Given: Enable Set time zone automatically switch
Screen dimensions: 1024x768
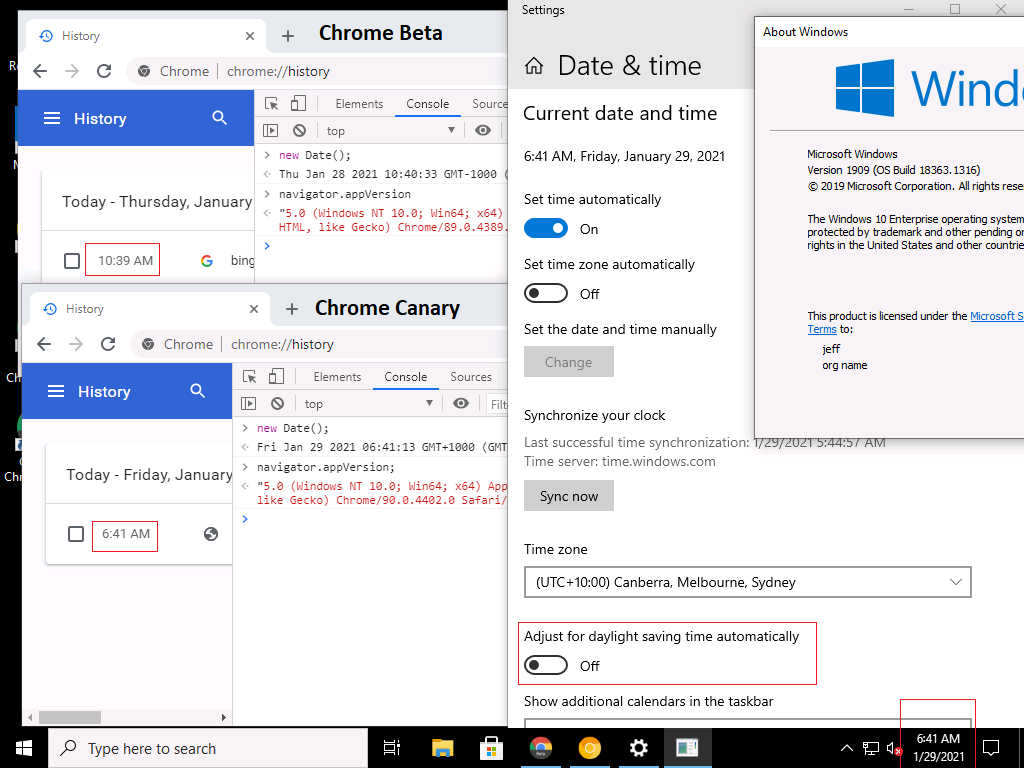Looking at the screenshot, I should click(546, 294).
